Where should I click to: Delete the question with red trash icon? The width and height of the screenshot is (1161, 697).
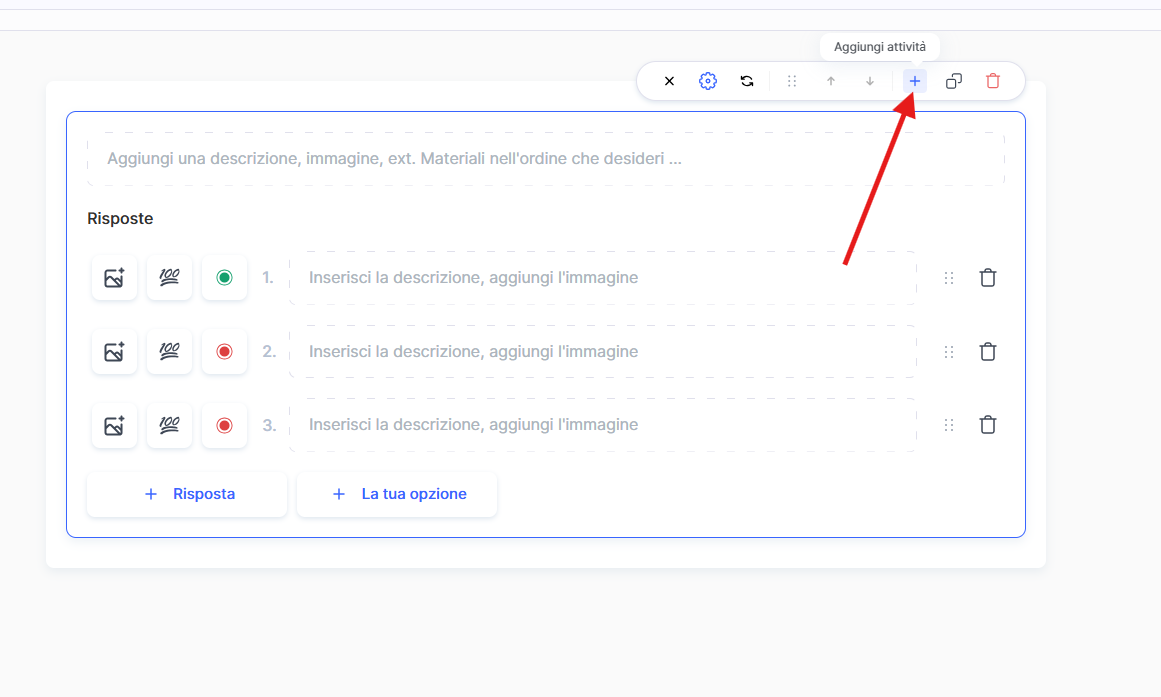993,81
